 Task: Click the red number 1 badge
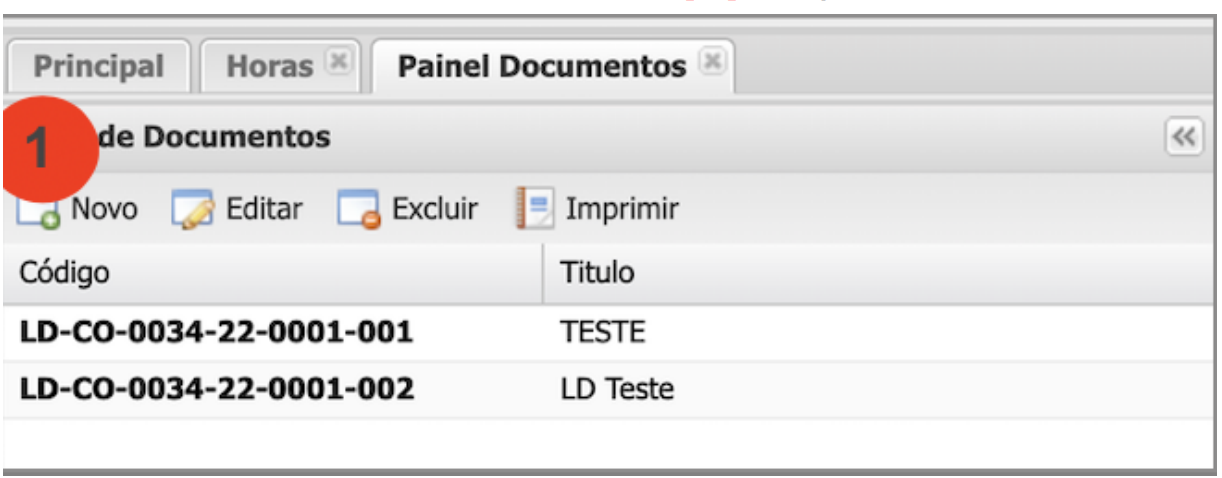pos(47,149)
